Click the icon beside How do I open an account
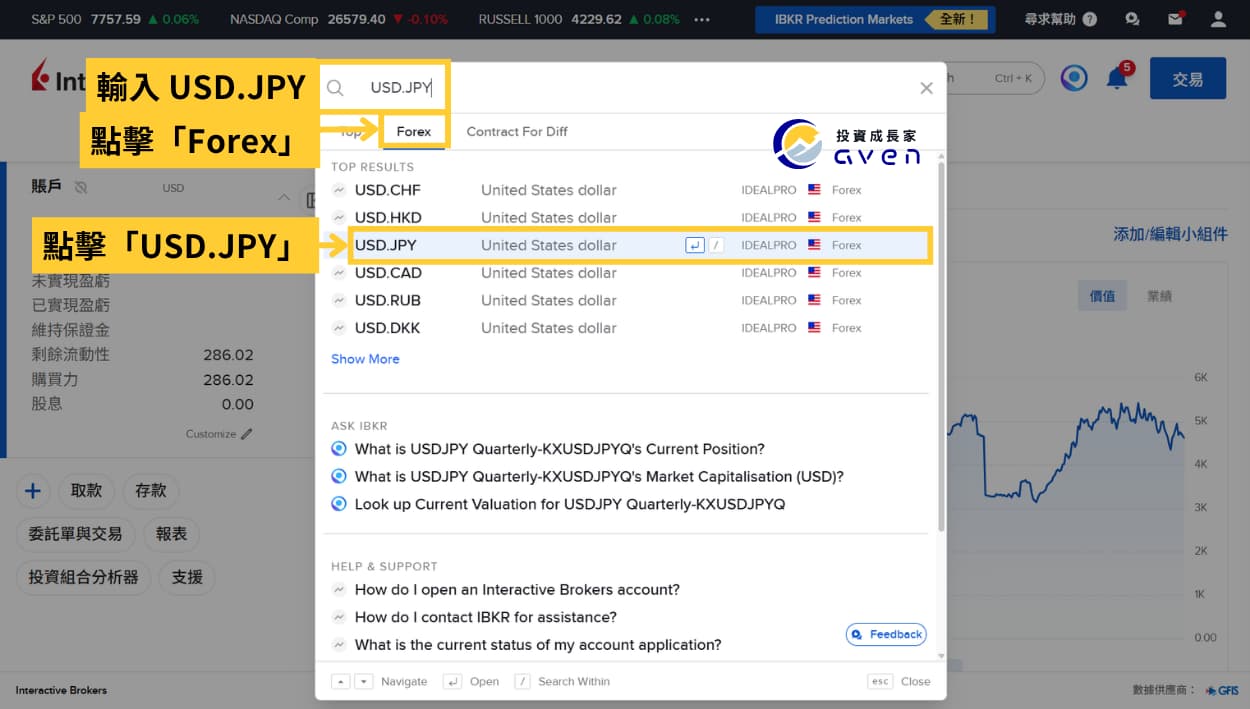The width and height of the screenshot is (1250, 709). click(x=339, y=590)
